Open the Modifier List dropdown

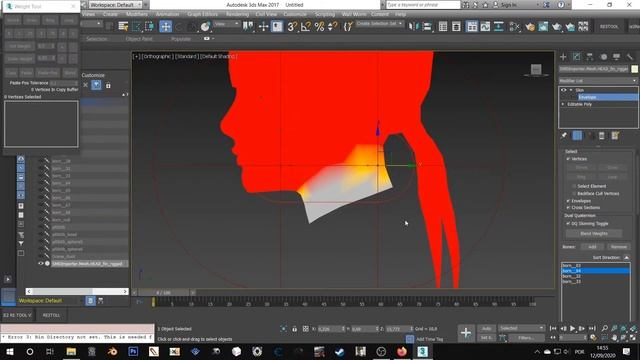coord(598,81)
